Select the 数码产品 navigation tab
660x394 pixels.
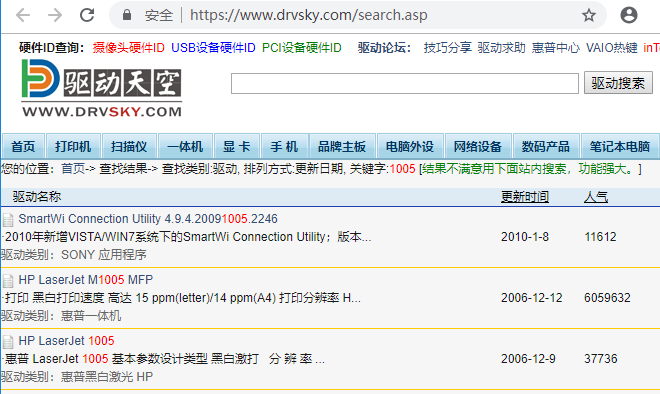(546, 146)
